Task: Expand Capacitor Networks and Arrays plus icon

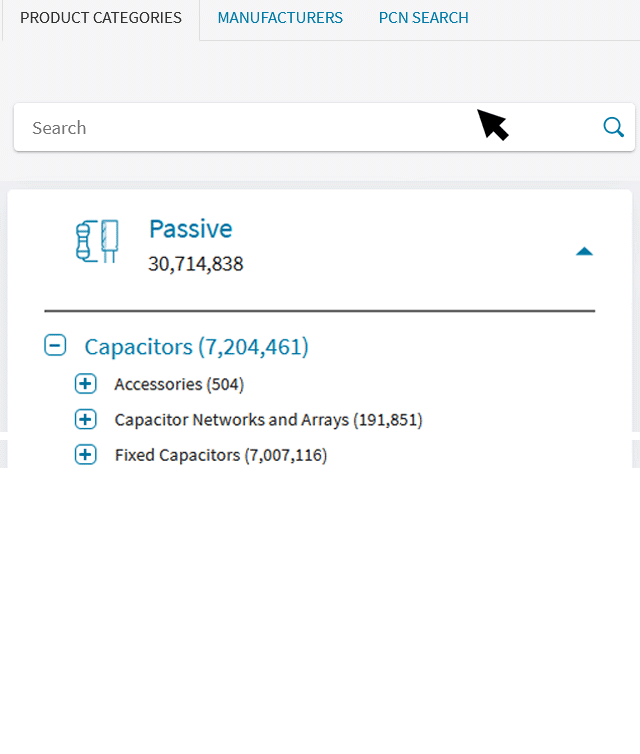Action: (x=86, y=420)
